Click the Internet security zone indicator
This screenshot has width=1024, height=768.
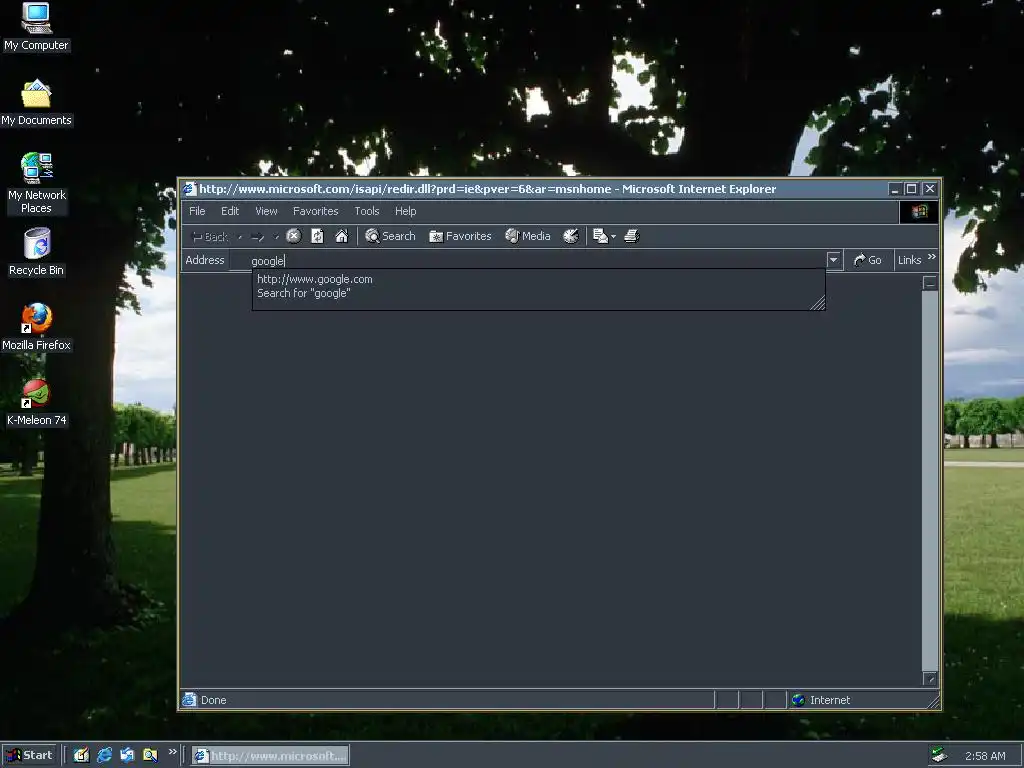(821, 700)
